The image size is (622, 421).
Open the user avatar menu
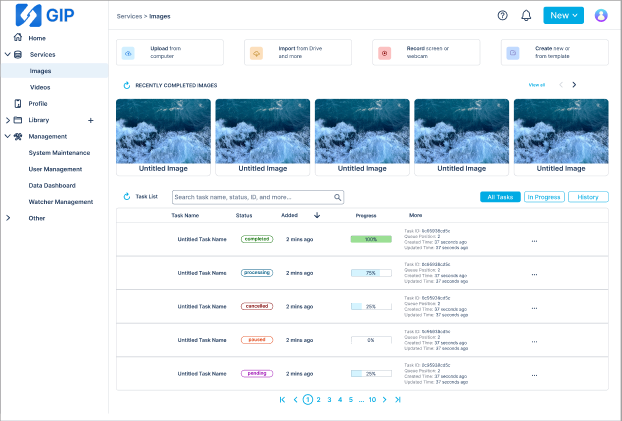[601, 15]
